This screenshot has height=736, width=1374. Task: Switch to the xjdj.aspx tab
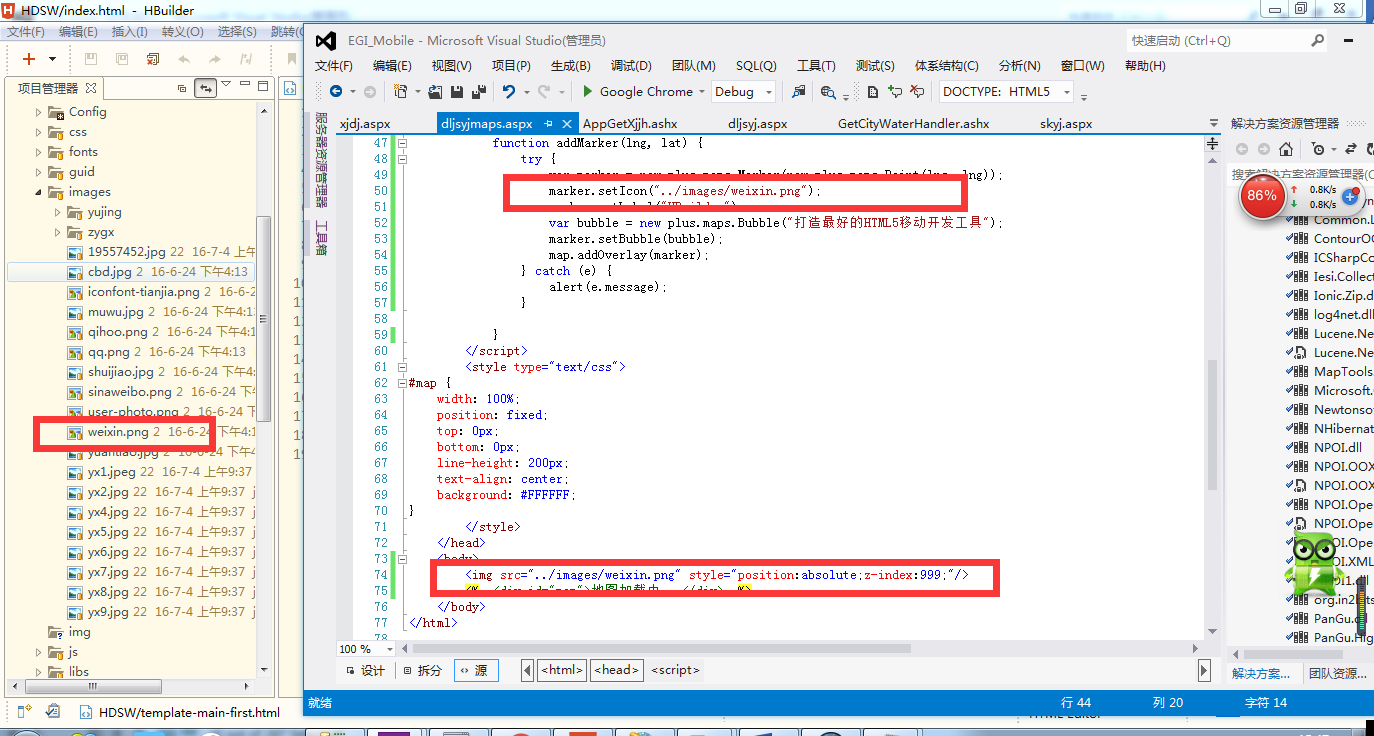coord(365,124)
